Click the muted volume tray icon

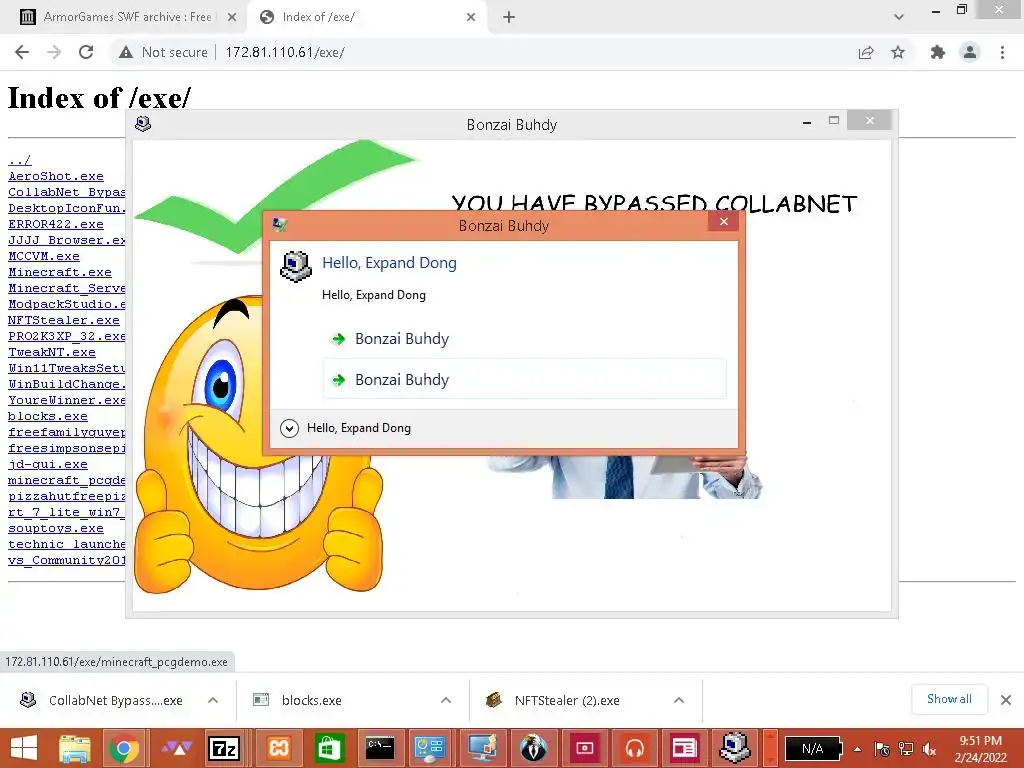point(929,749)
